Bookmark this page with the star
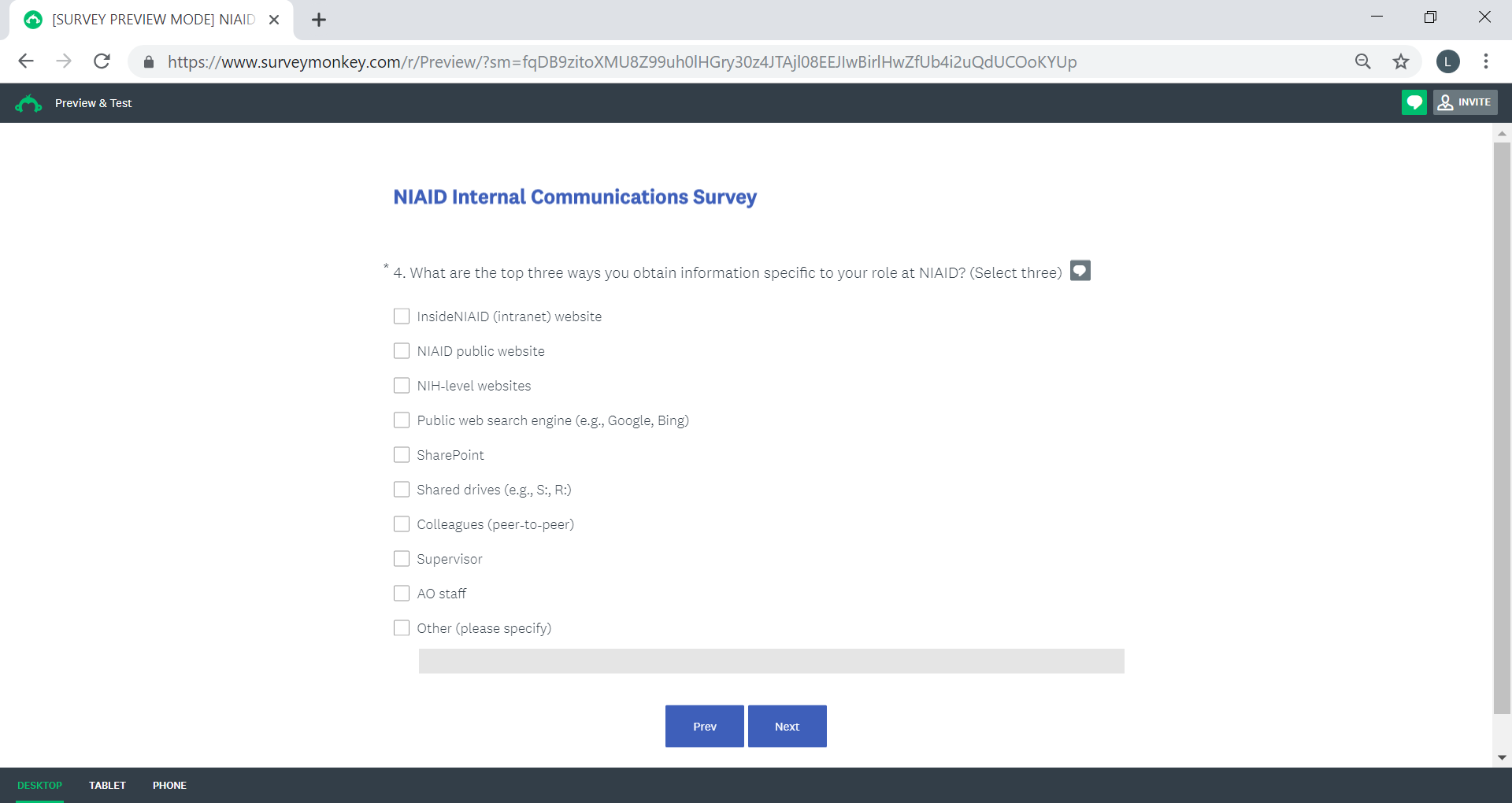Image resolution: width=1512 pixels, height=803 pixels. point(1400,61)
